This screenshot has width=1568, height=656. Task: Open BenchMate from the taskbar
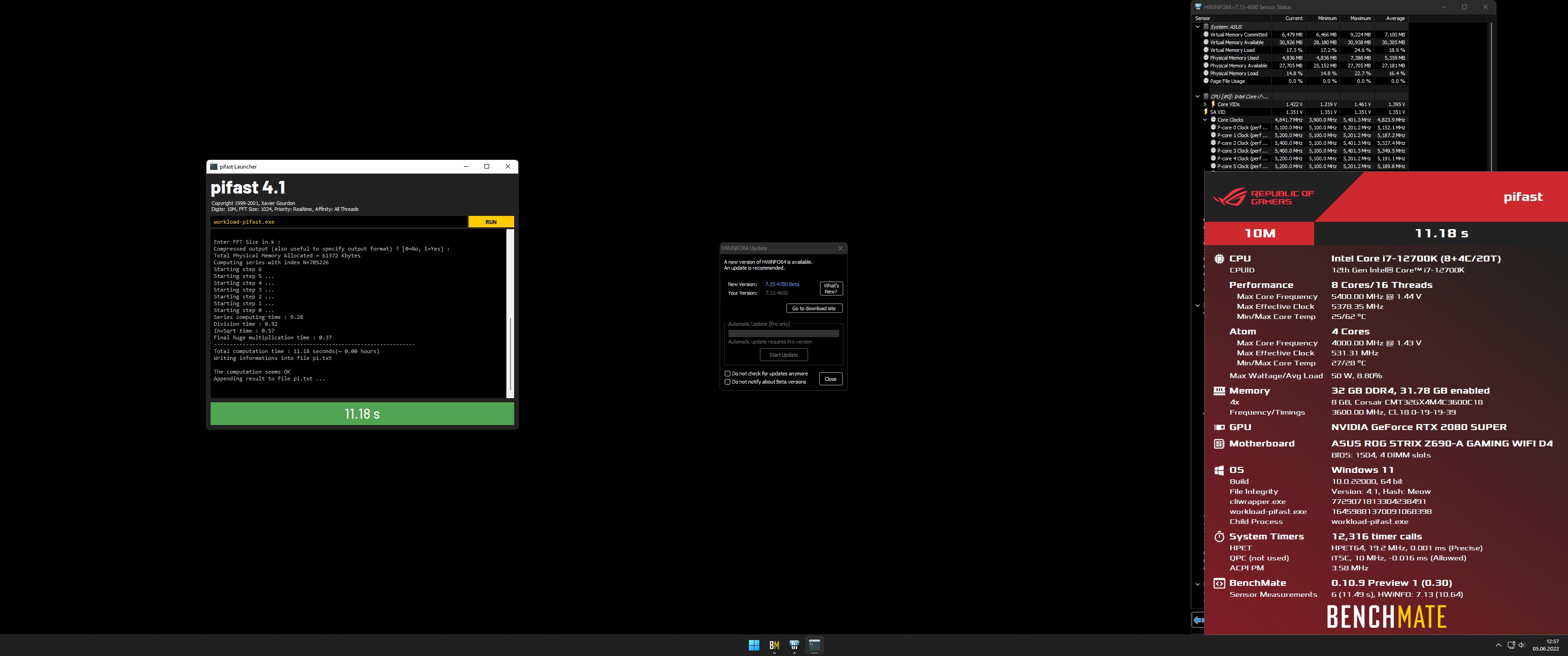(x=774, y=645)
